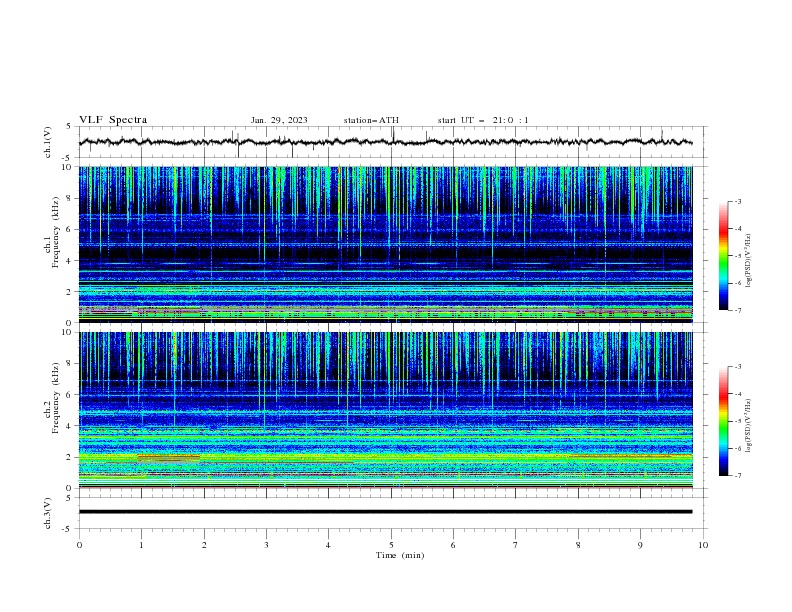Select the date "Jan. 29, 2023"

tap(279, 120)
